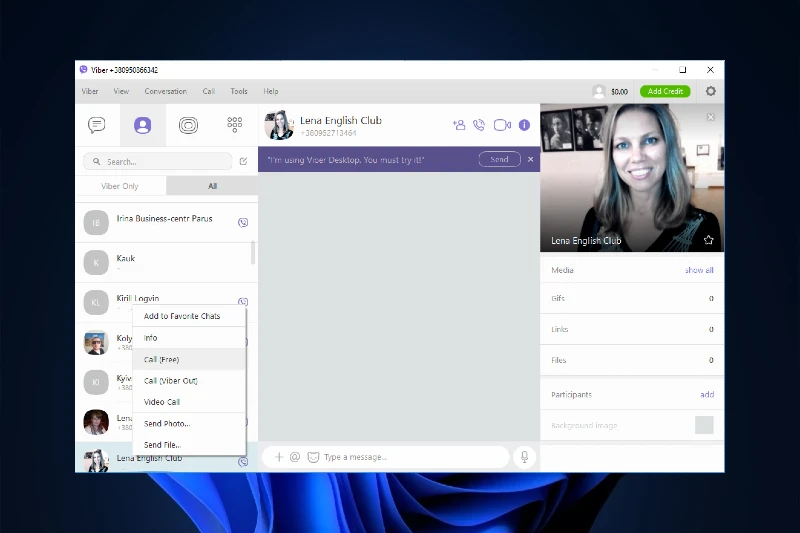Click 'show all' link next to Media
Screen dimensions: 800x533
pyautogui.click(x=699, y=270)
